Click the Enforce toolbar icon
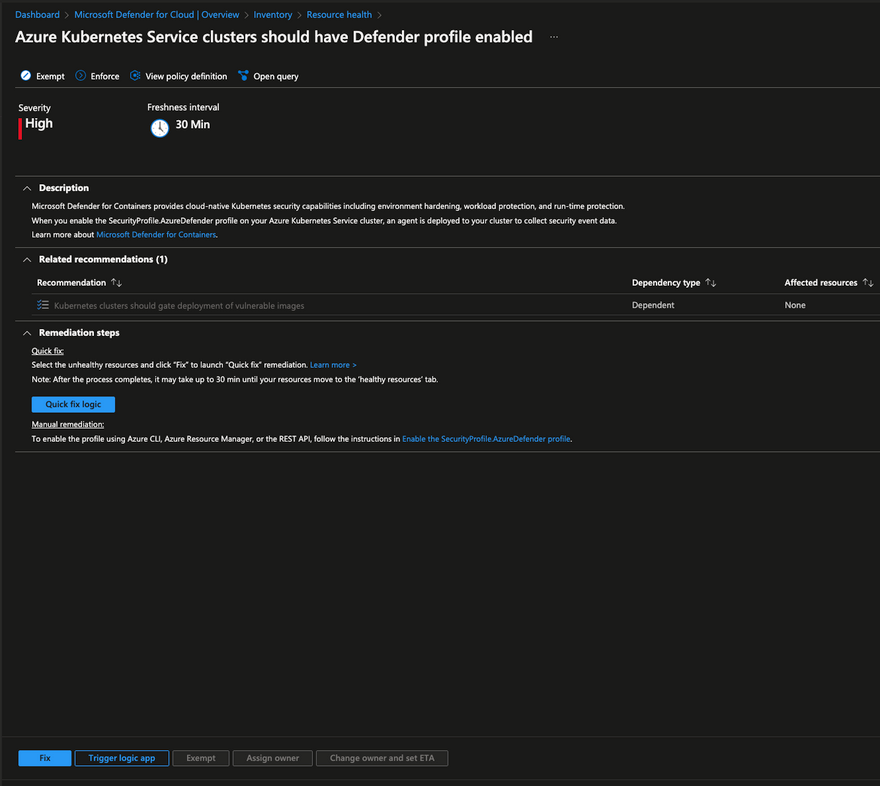The width and height of the screenshot is (880, 786). tap(81, 76)
